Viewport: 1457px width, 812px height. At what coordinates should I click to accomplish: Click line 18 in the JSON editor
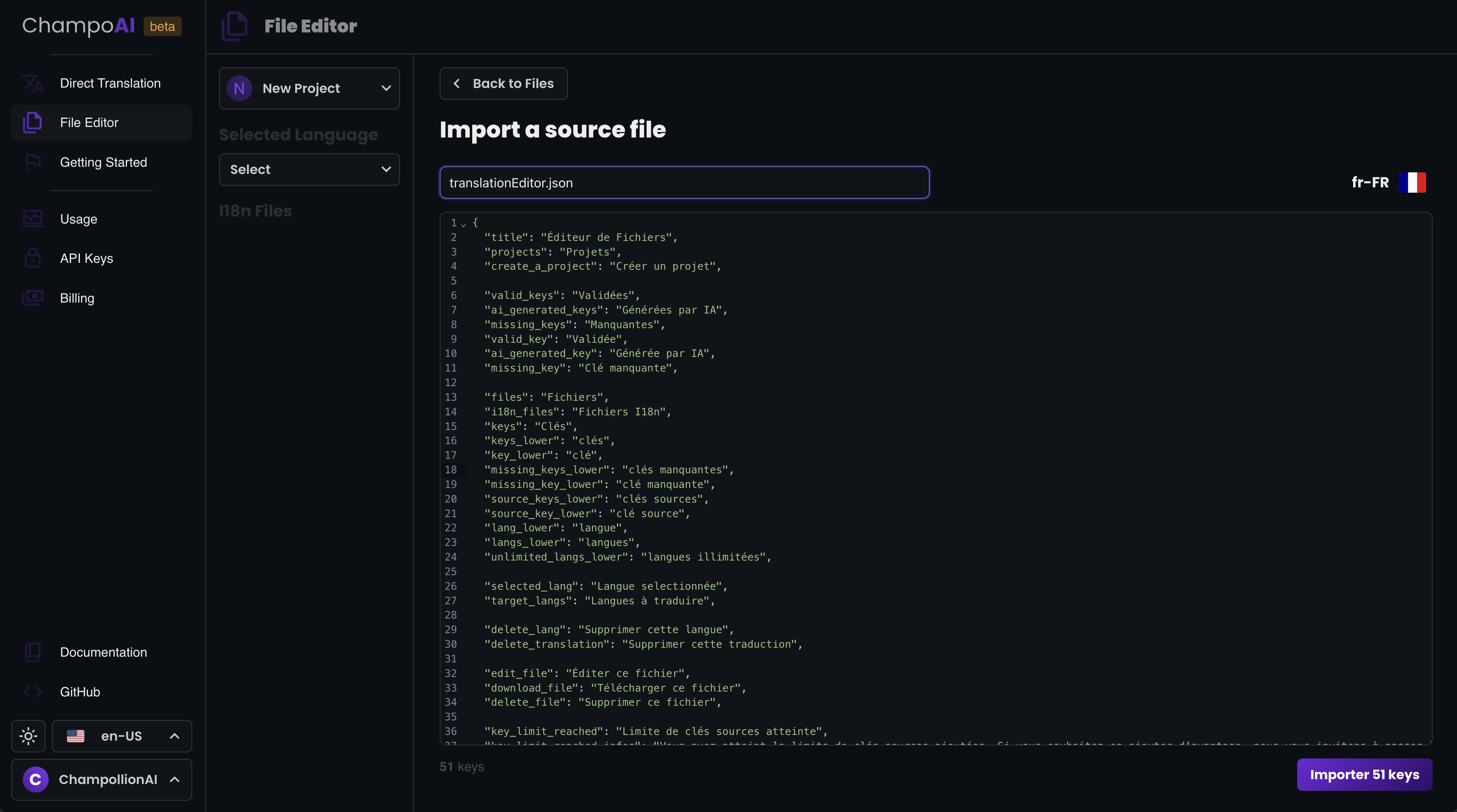tap(608, 470)
